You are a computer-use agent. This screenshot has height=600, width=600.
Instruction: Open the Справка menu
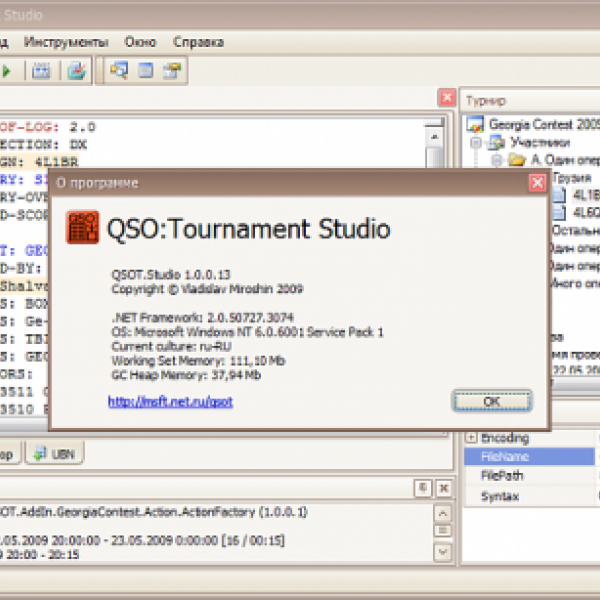point(198,42)
